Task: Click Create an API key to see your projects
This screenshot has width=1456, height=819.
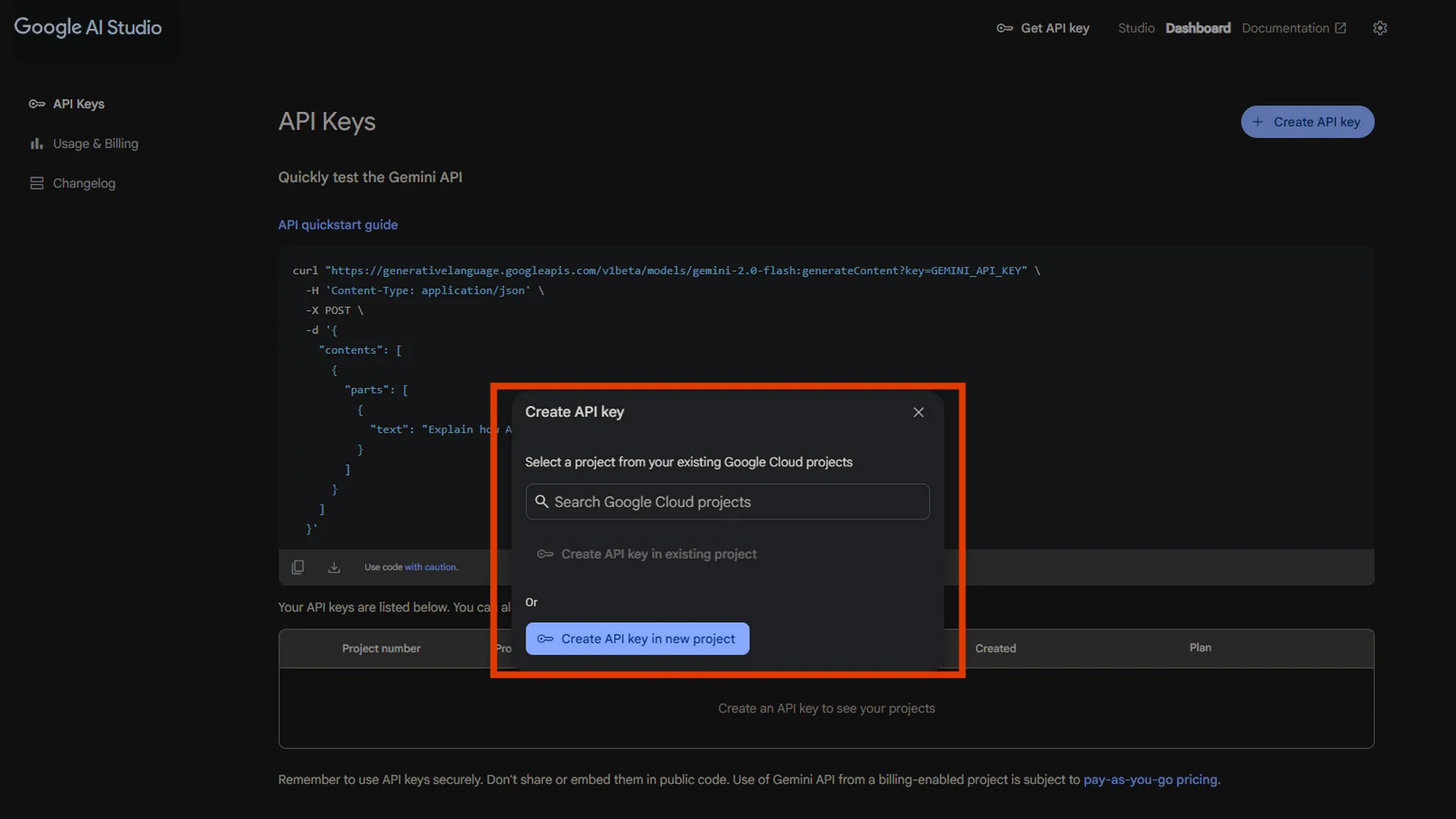Action: [x=827, y=708]
